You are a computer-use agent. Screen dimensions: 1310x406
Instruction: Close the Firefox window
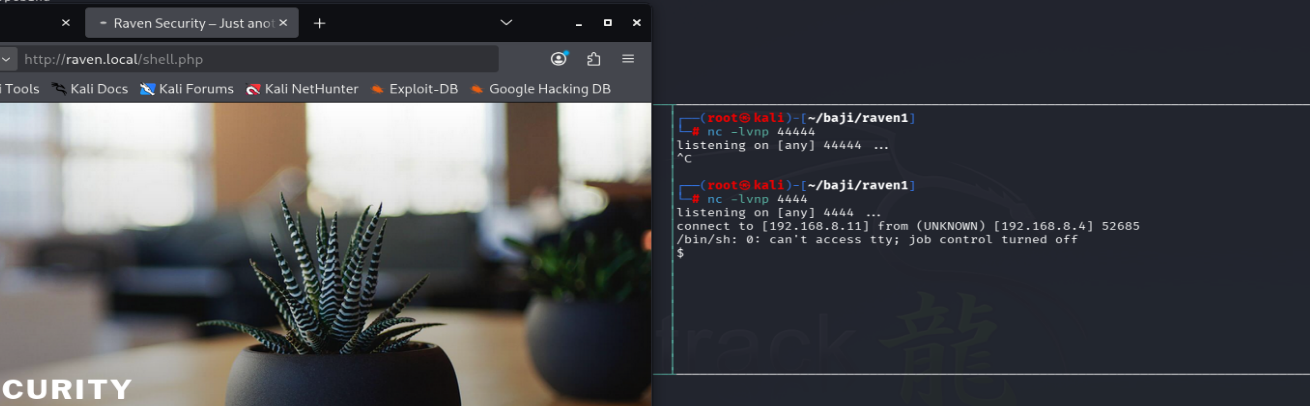636,22
